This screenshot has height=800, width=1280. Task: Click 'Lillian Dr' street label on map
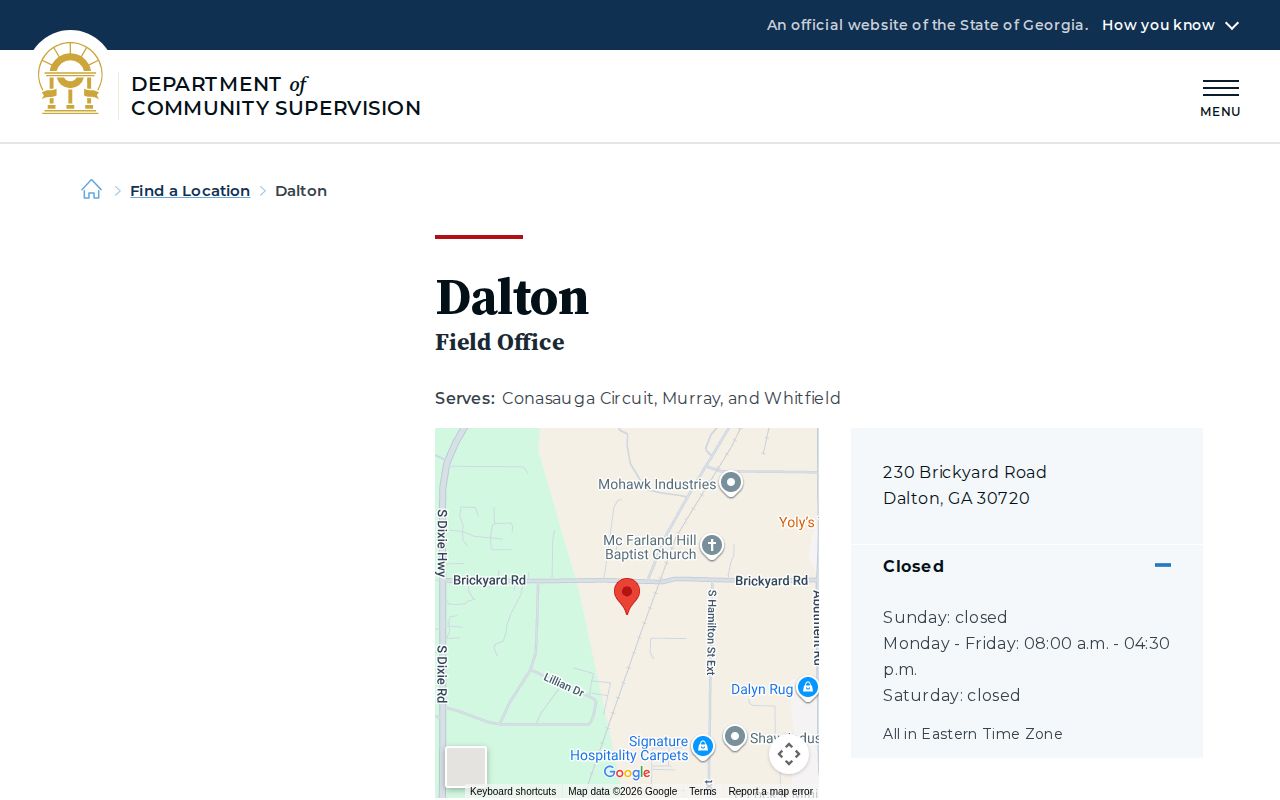click(564, 684)
